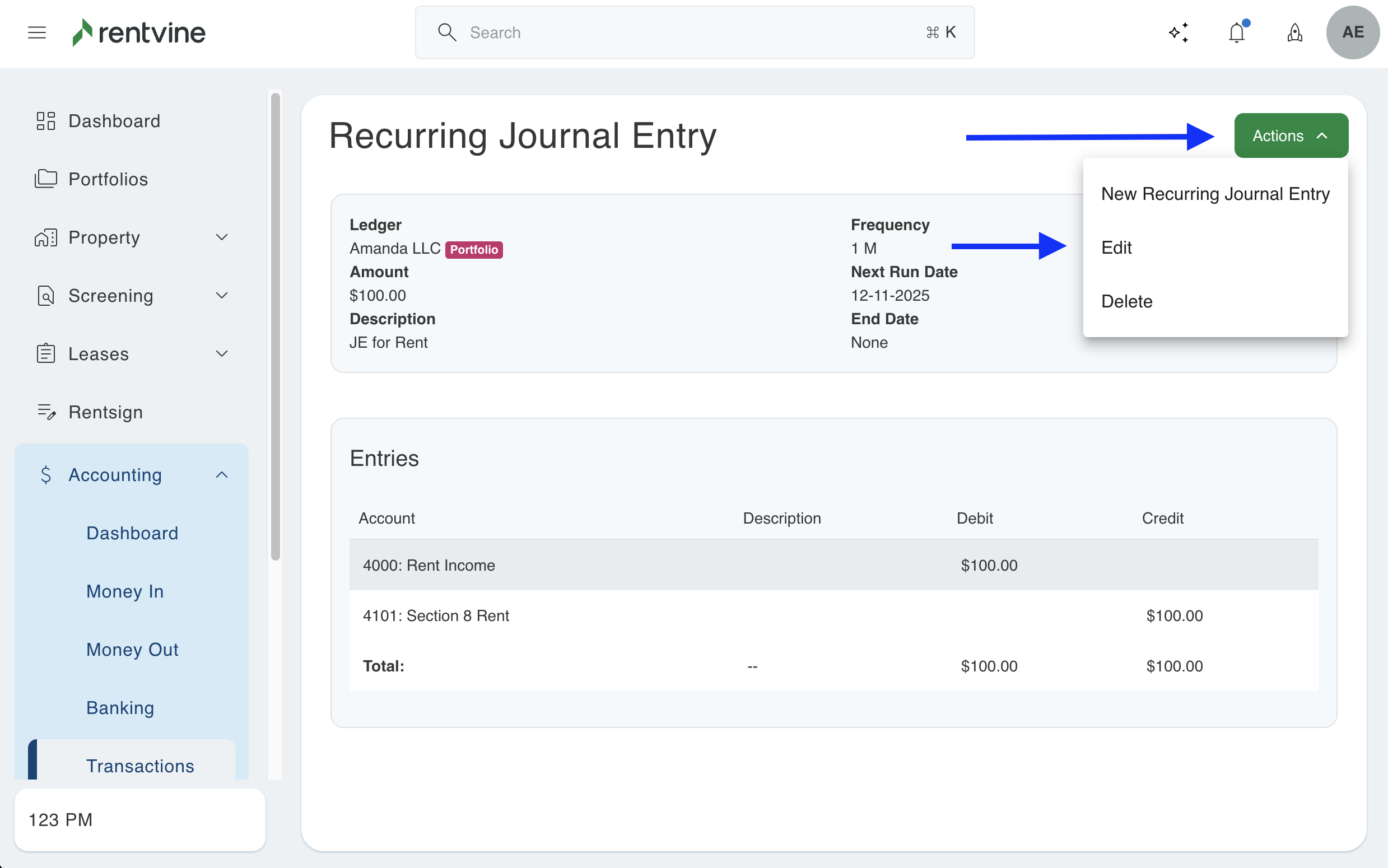
Task: Select New Recurring Journal Entry option
Action: click(x=1215, y=194)
